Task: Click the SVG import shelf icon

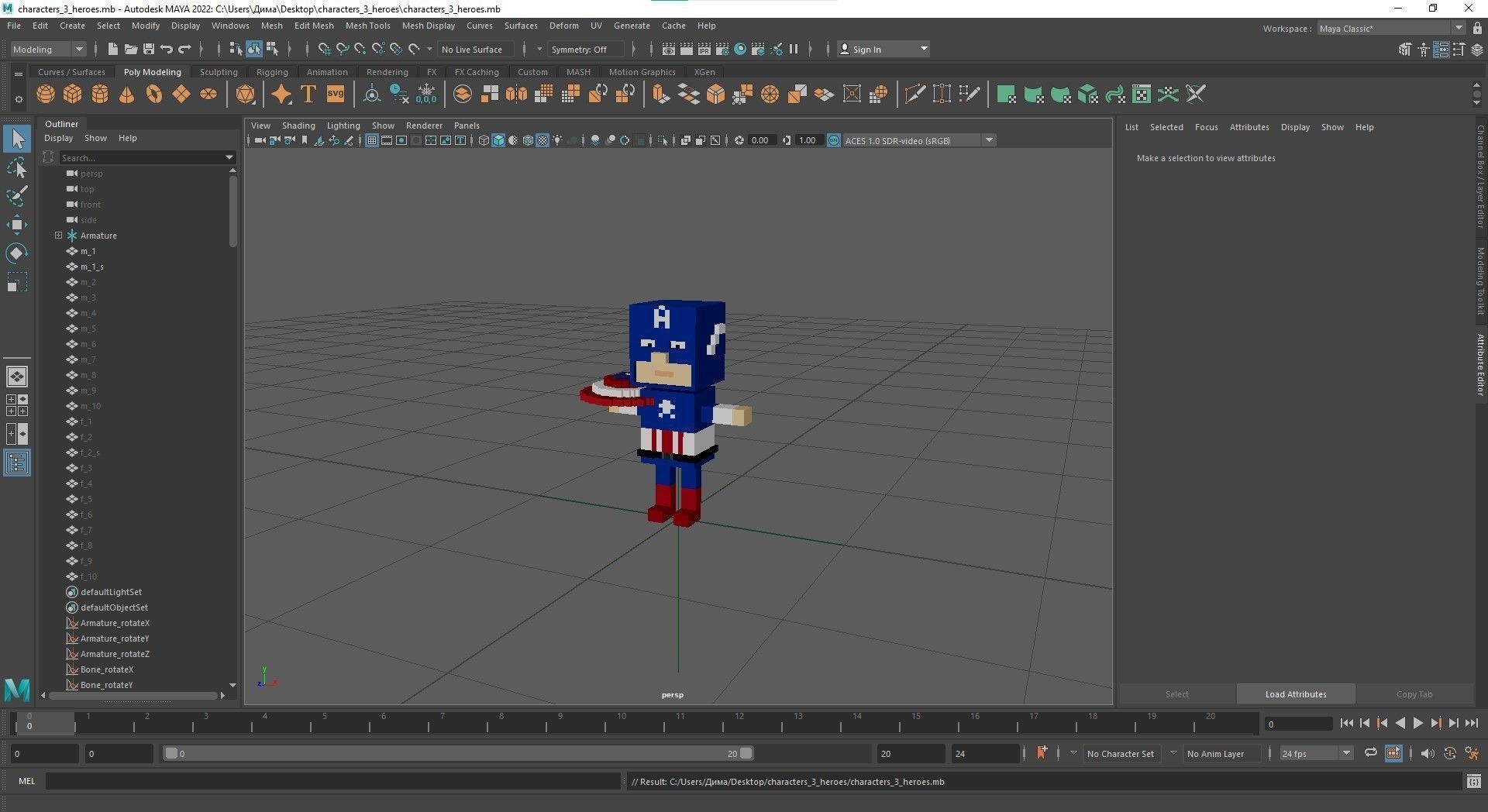Action: click(x=336, y=95)
